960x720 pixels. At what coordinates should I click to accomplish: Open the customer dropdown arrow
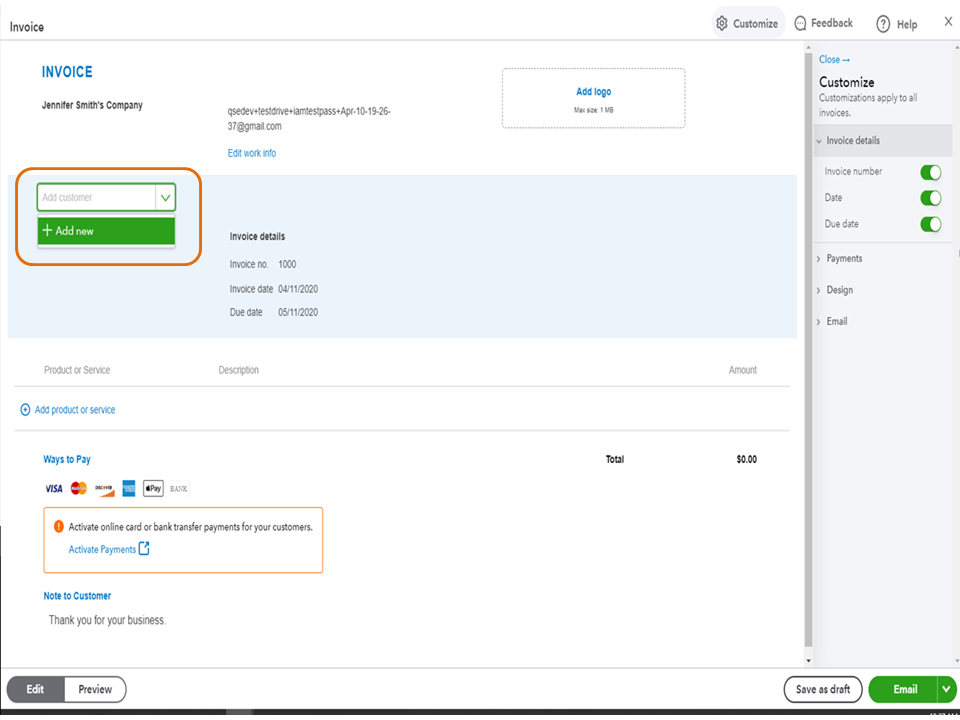click(165, 197)
